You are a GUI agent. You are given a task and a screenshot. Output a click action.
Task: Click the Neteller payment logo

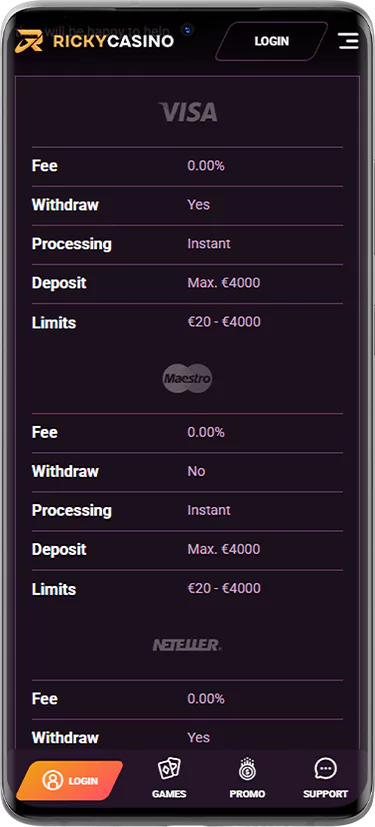coord(187,645)
